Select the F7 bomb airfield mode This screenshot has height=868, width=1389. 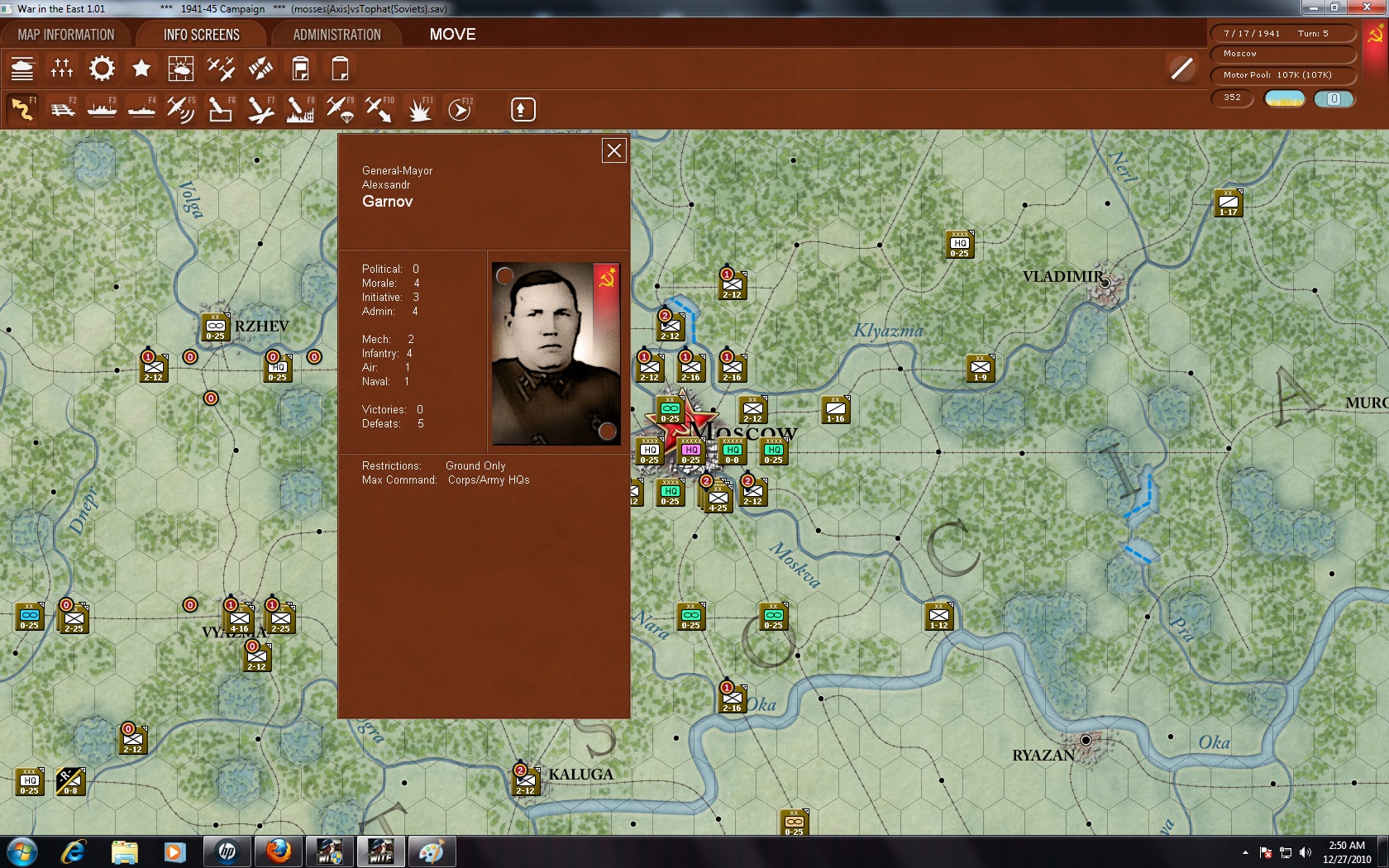click(x=260, y=109)
